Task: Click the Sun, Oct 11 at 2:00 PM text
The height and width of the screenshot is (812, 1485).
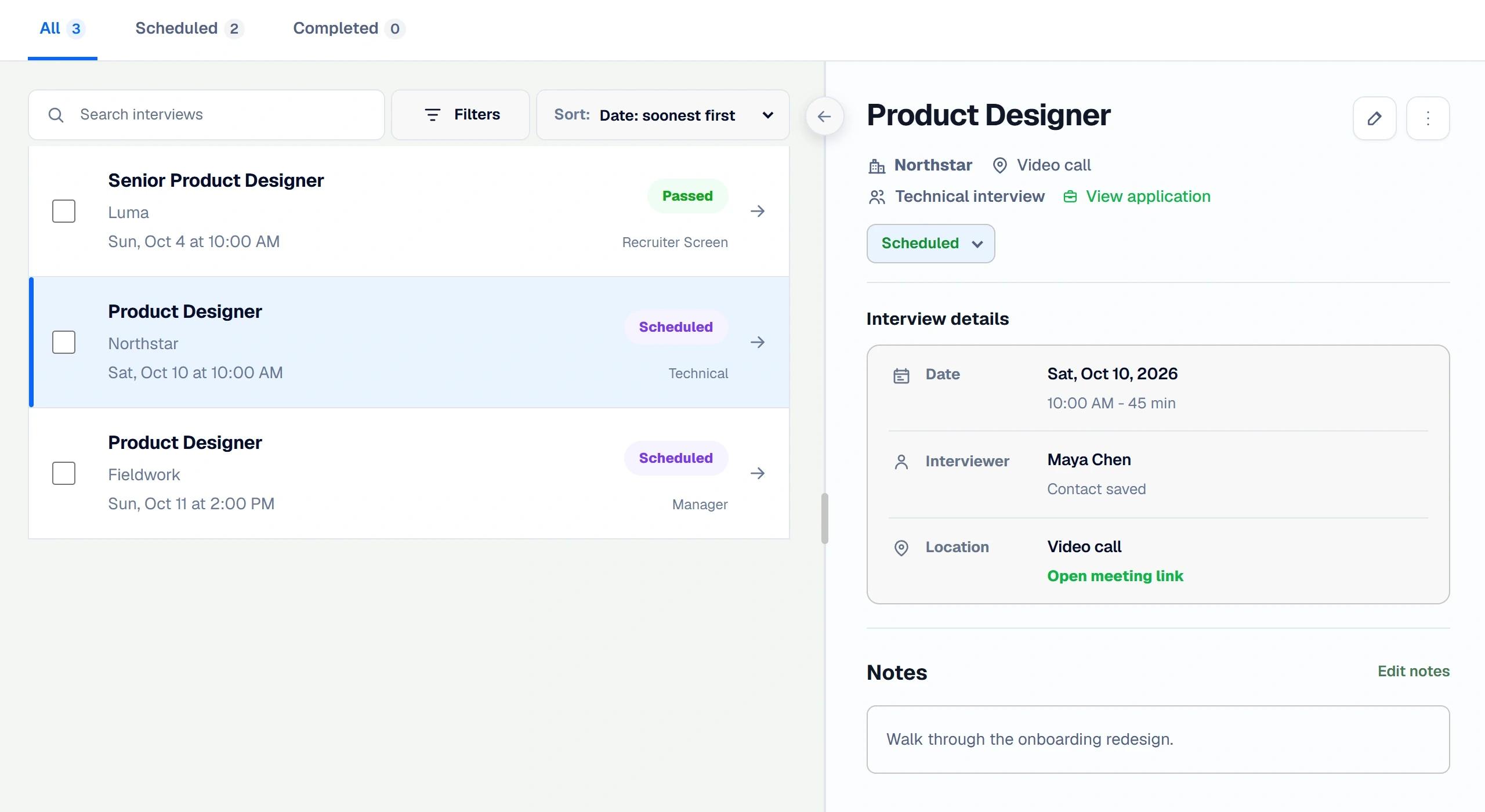Action: [191, 503]
